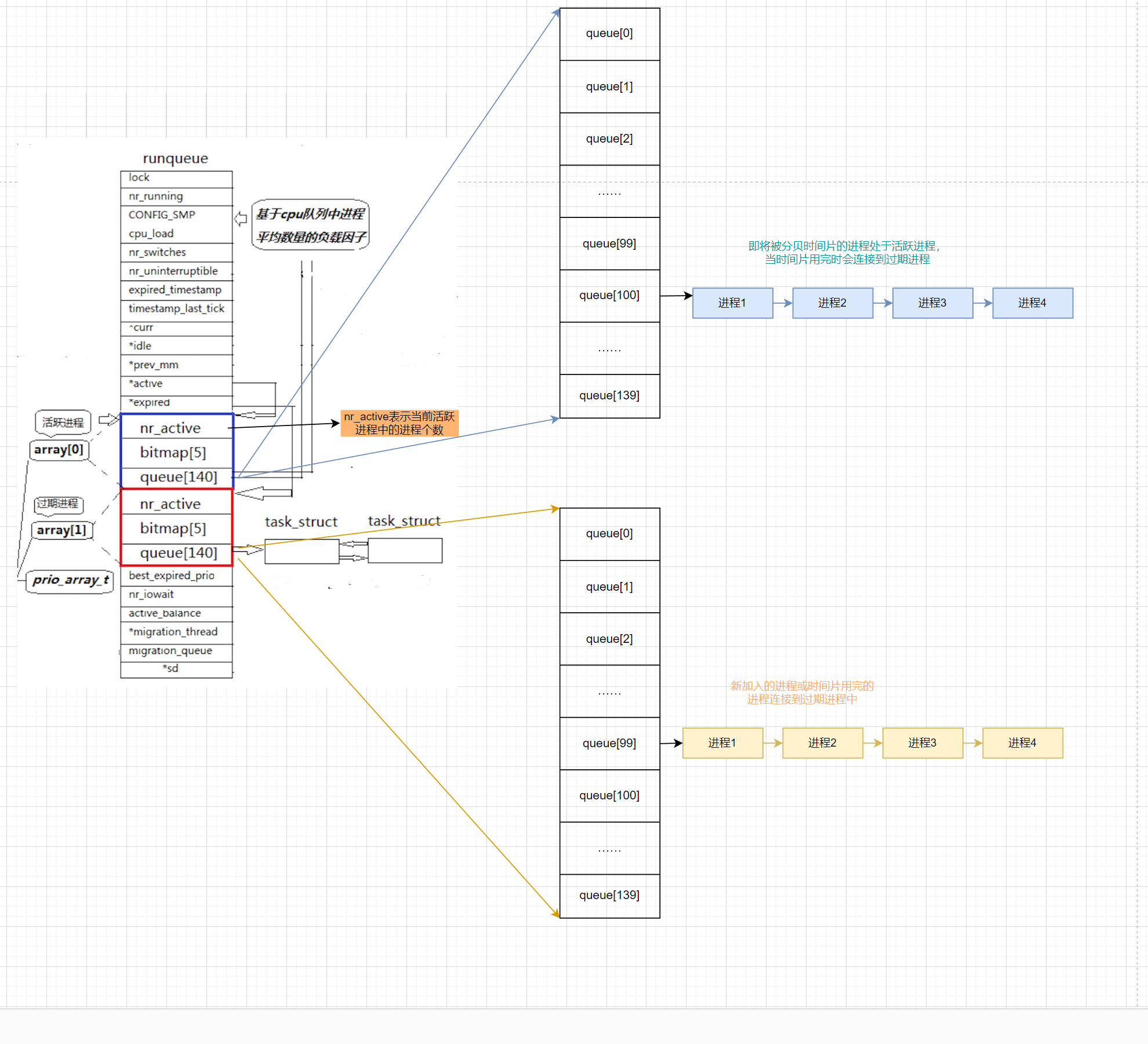Select queue[139] cell in the lower array
This screenshot has height=1044, width=1148.
609,896
